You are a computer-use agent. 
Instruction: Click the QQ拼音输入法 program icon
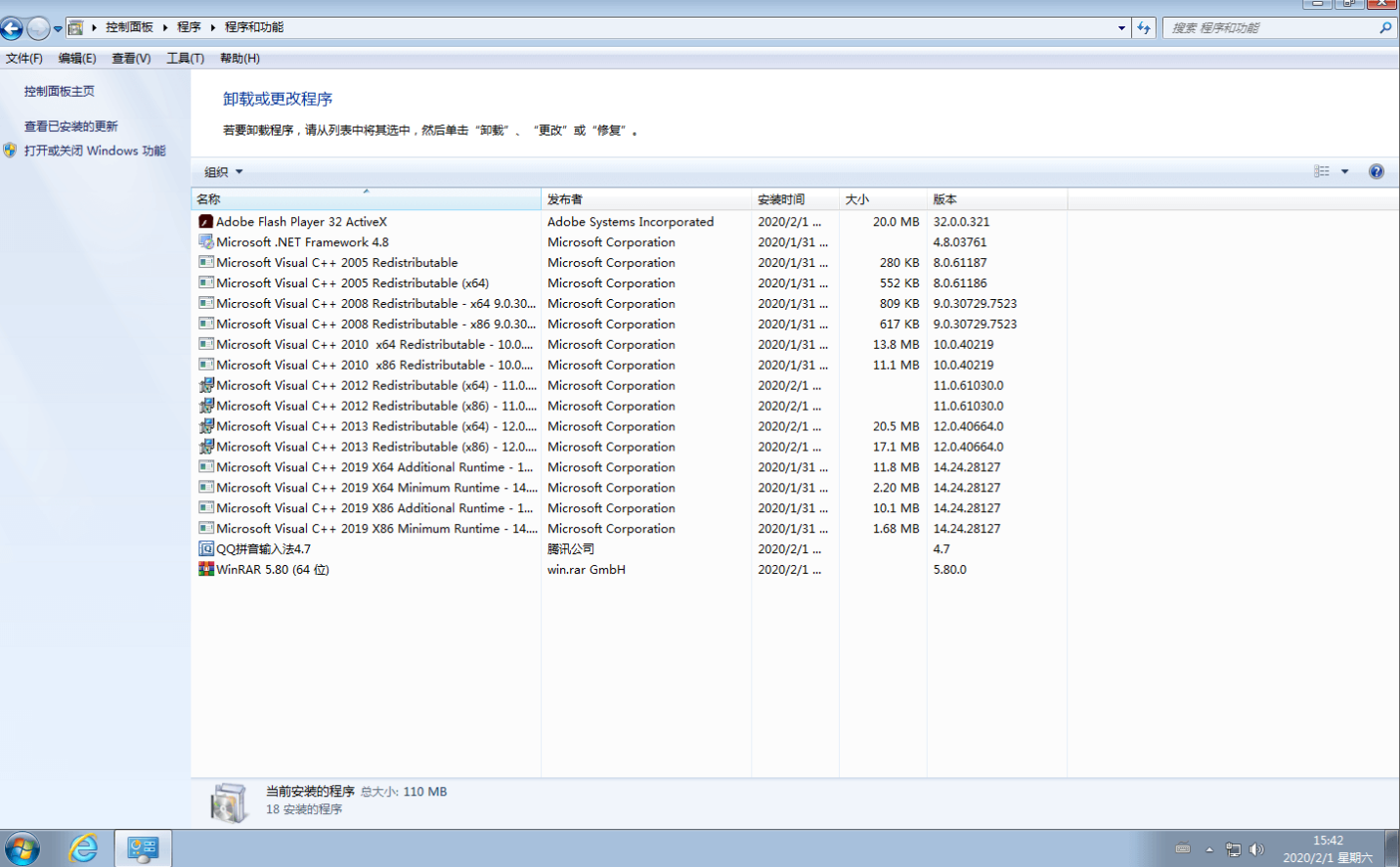(x=206, y=548)
